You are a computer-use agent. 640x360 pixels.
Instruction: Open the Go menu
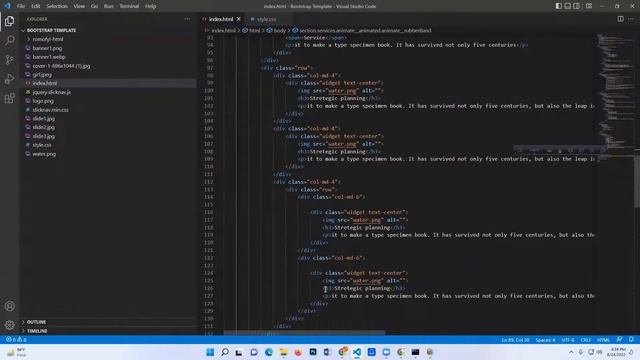(94, 6)
